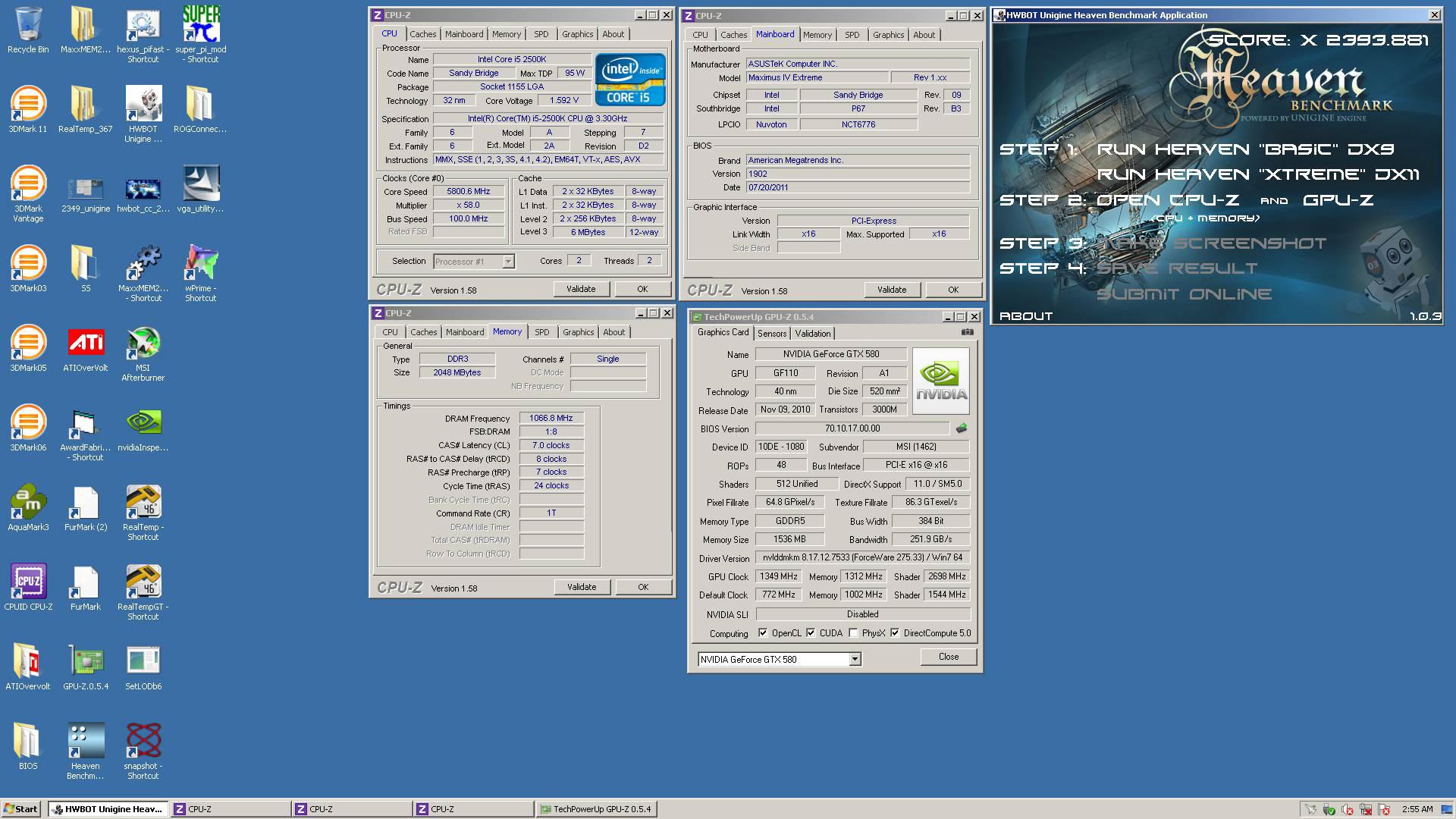Click NVIDIA logo in GPU-Z
This screenshot has height=819, width=1456.
click(941, 381)
